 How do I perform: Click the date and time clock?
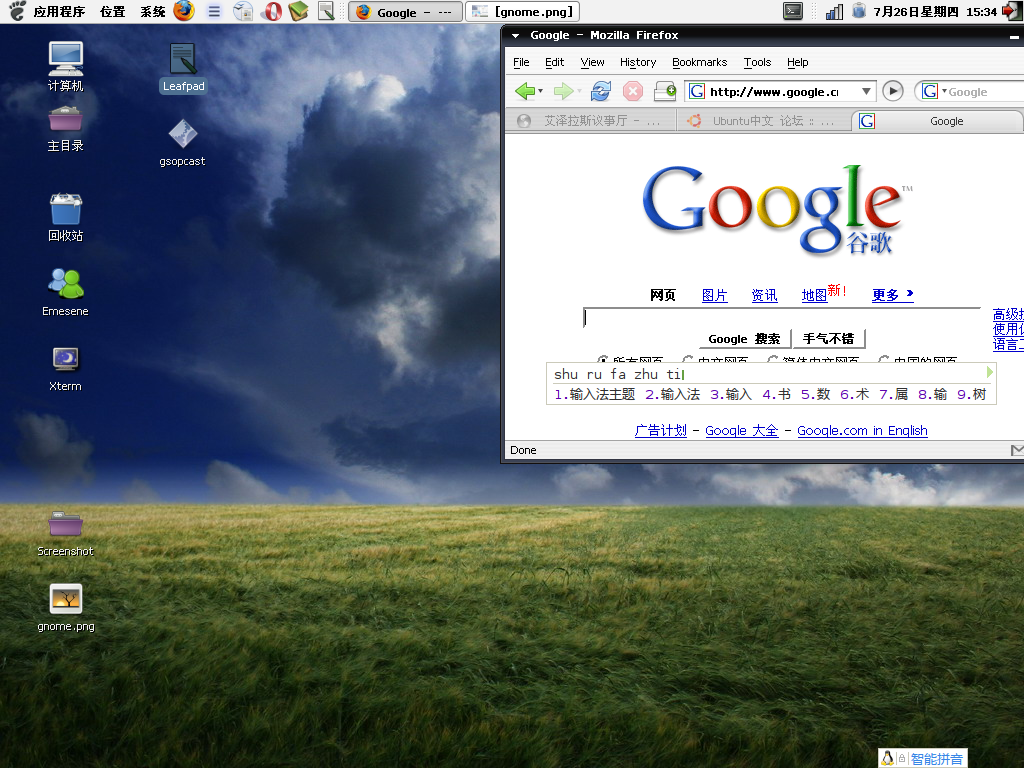pos(935,12)
